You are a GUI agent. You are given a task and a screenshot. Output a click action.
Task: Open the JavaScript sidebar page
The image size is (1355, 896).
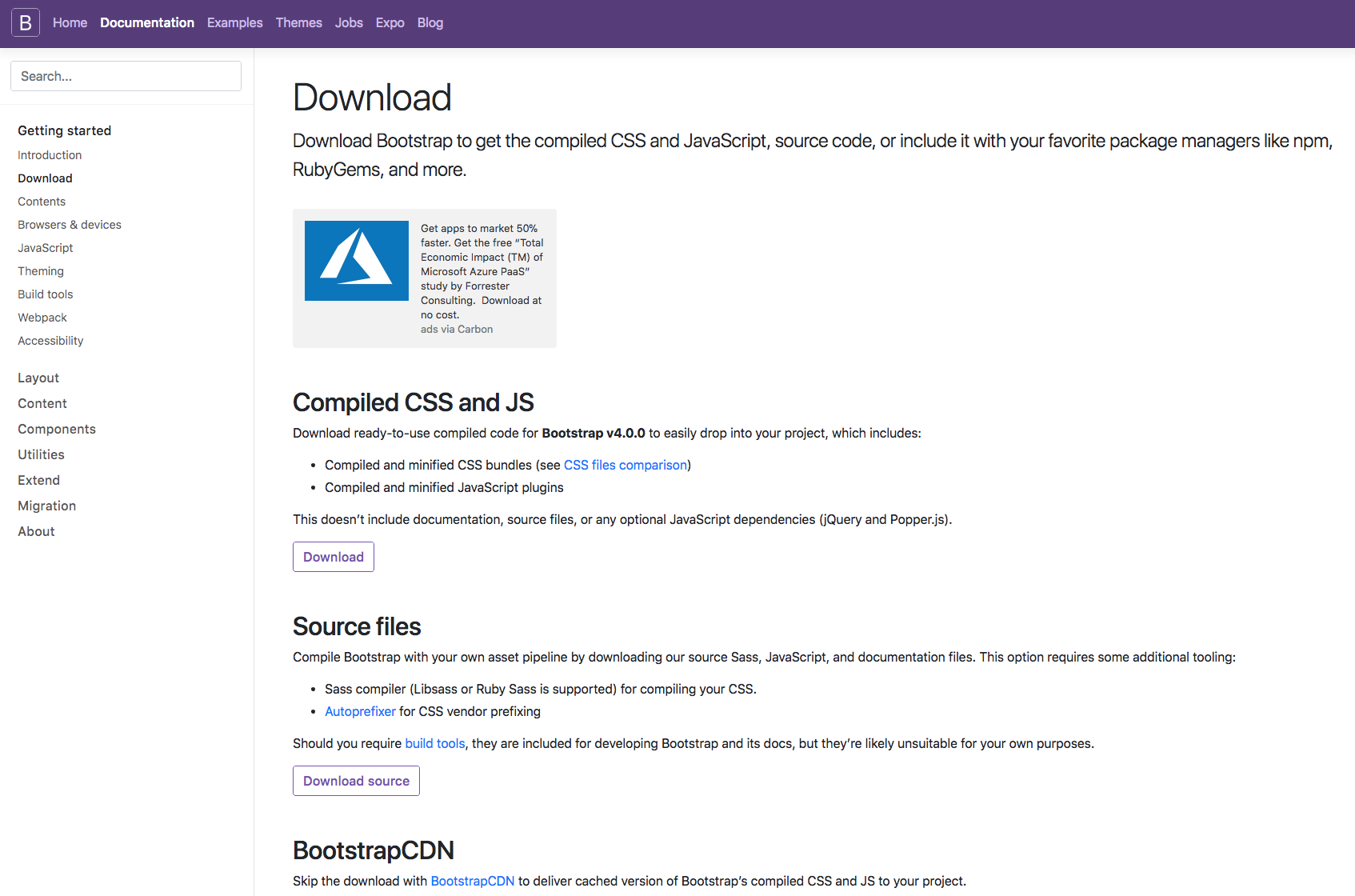click(45, 248)
